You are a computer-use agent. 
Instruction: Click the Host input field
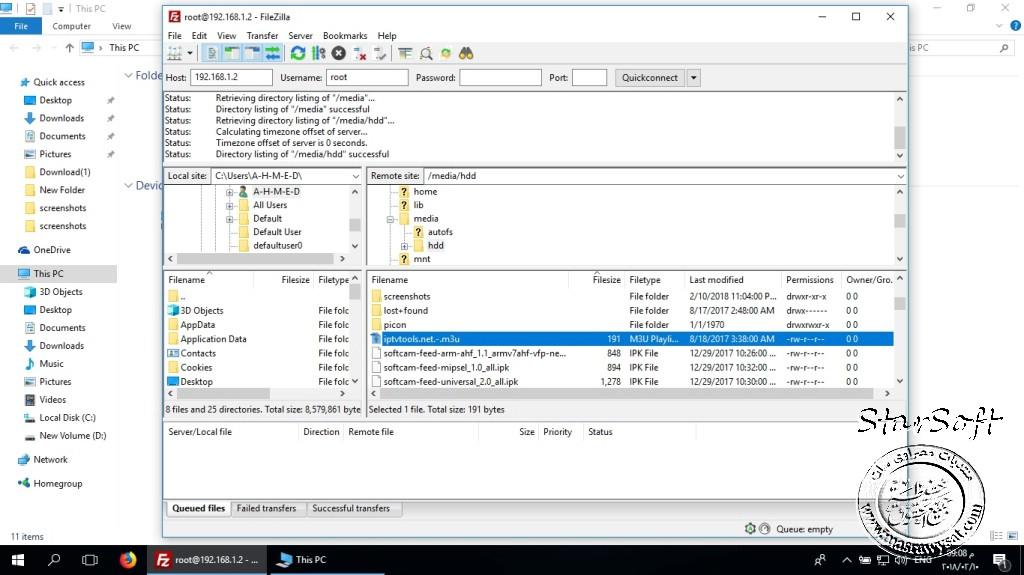tap(231, 77)
